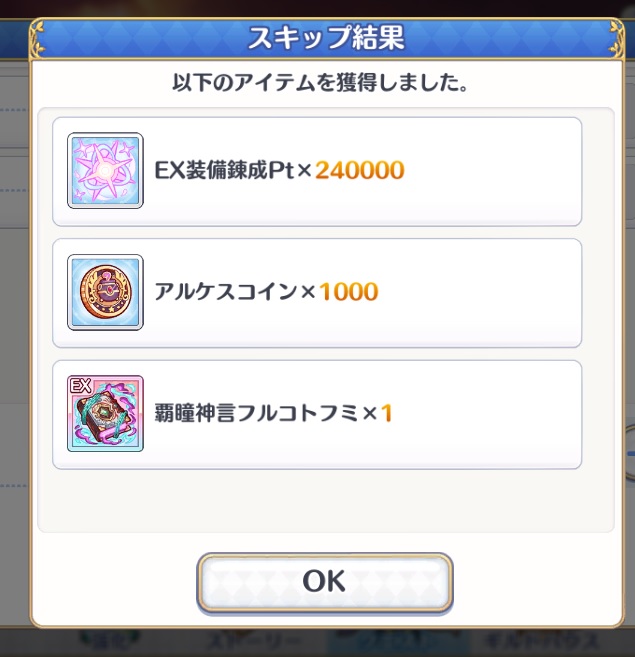Tap the スキップ結果 dialog title
The image size is (635, 657).
326,38
